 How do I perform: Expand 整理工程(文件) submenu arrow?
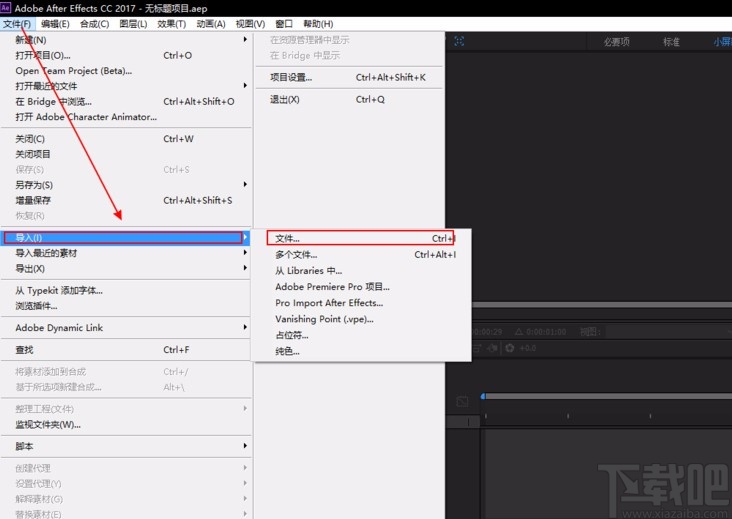245,409
